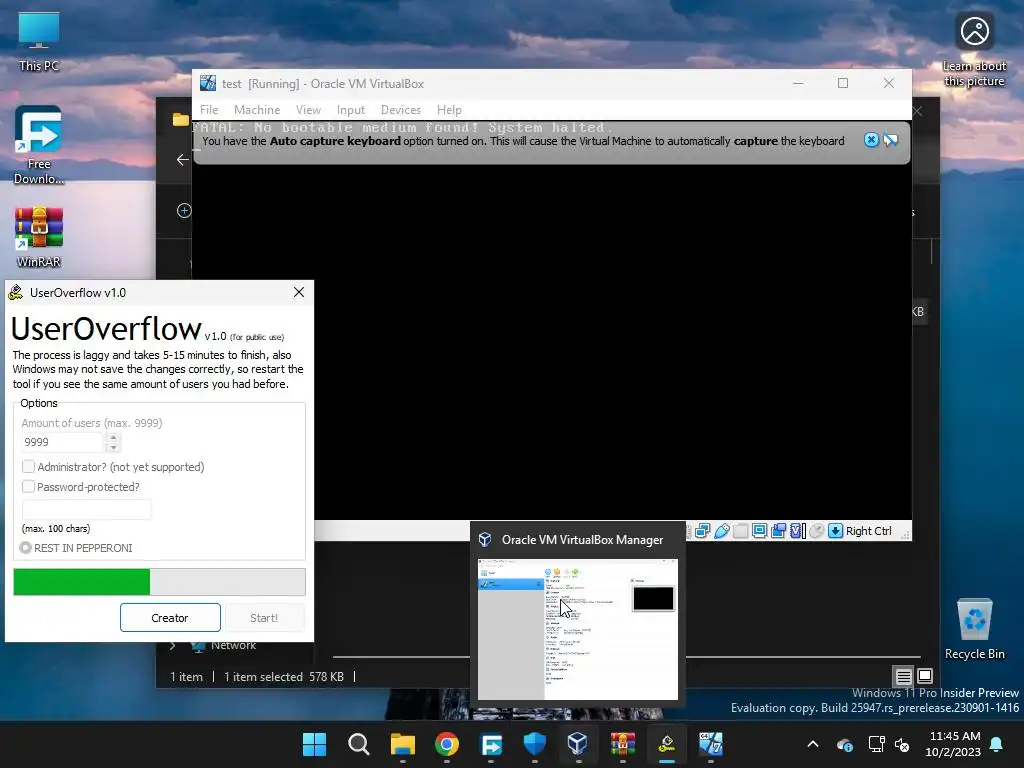The width and height of the screenshot is (1024, 768).
Task: Click the mouse integration status icon
Action: 816,530
